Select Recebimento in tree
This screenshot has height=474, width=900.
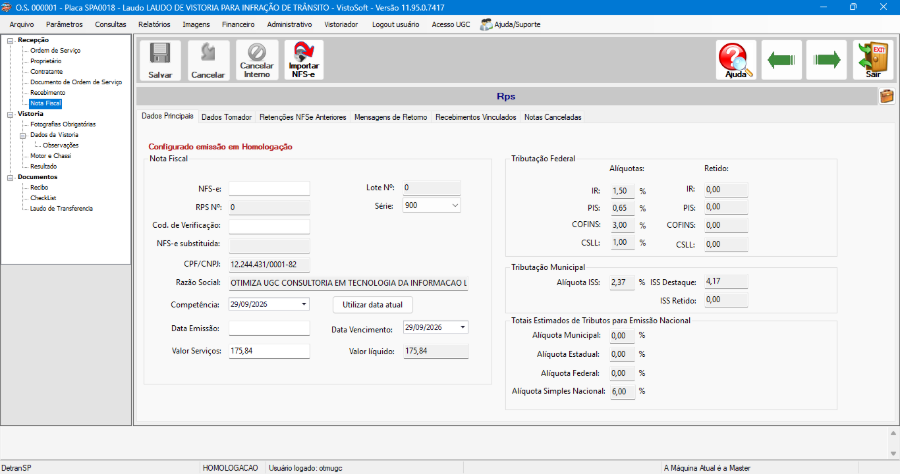[48, 92]
